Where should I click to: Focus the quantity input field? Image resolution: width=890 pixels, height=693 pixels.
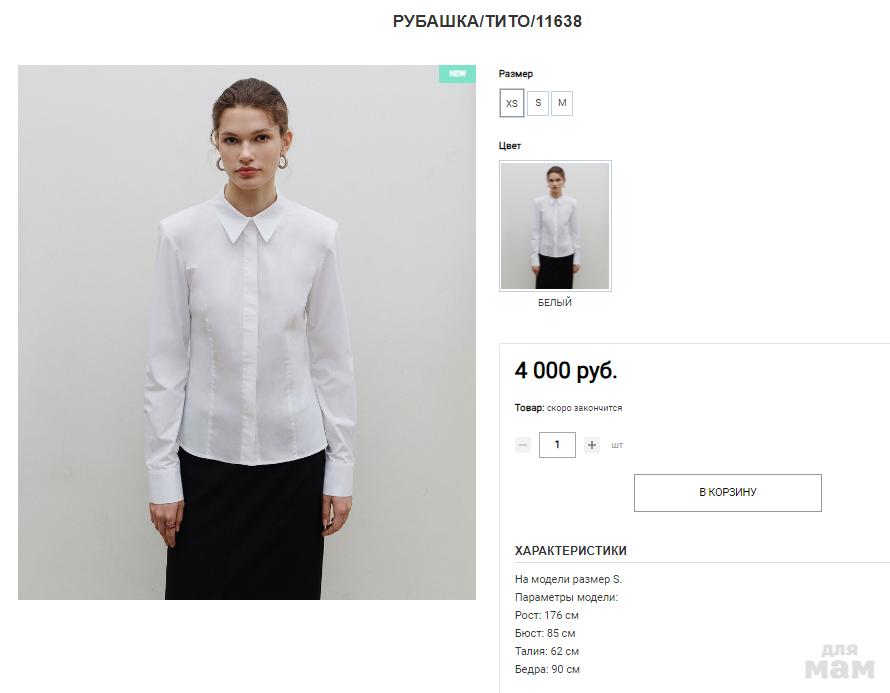click(x=557, y=445)
